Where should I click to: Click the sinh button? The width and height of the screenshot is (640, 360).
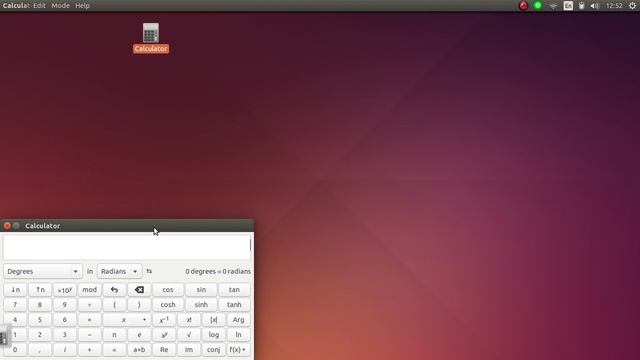click(201, 304)
